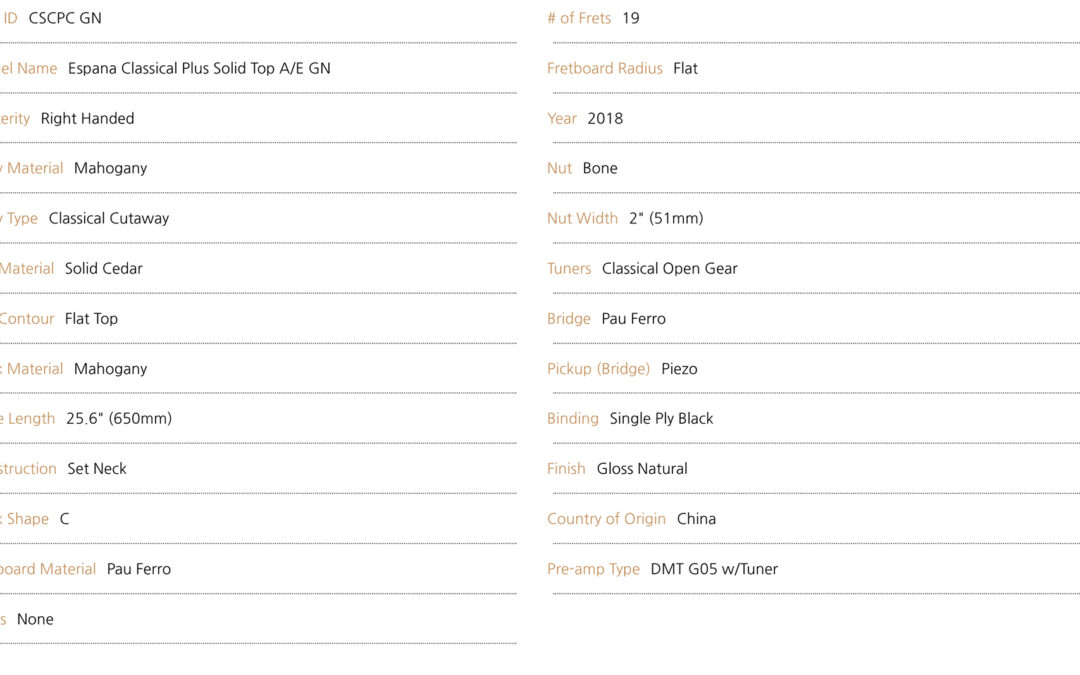Click the 25.6" (650mm) scale length value

(x=119, y=419)
